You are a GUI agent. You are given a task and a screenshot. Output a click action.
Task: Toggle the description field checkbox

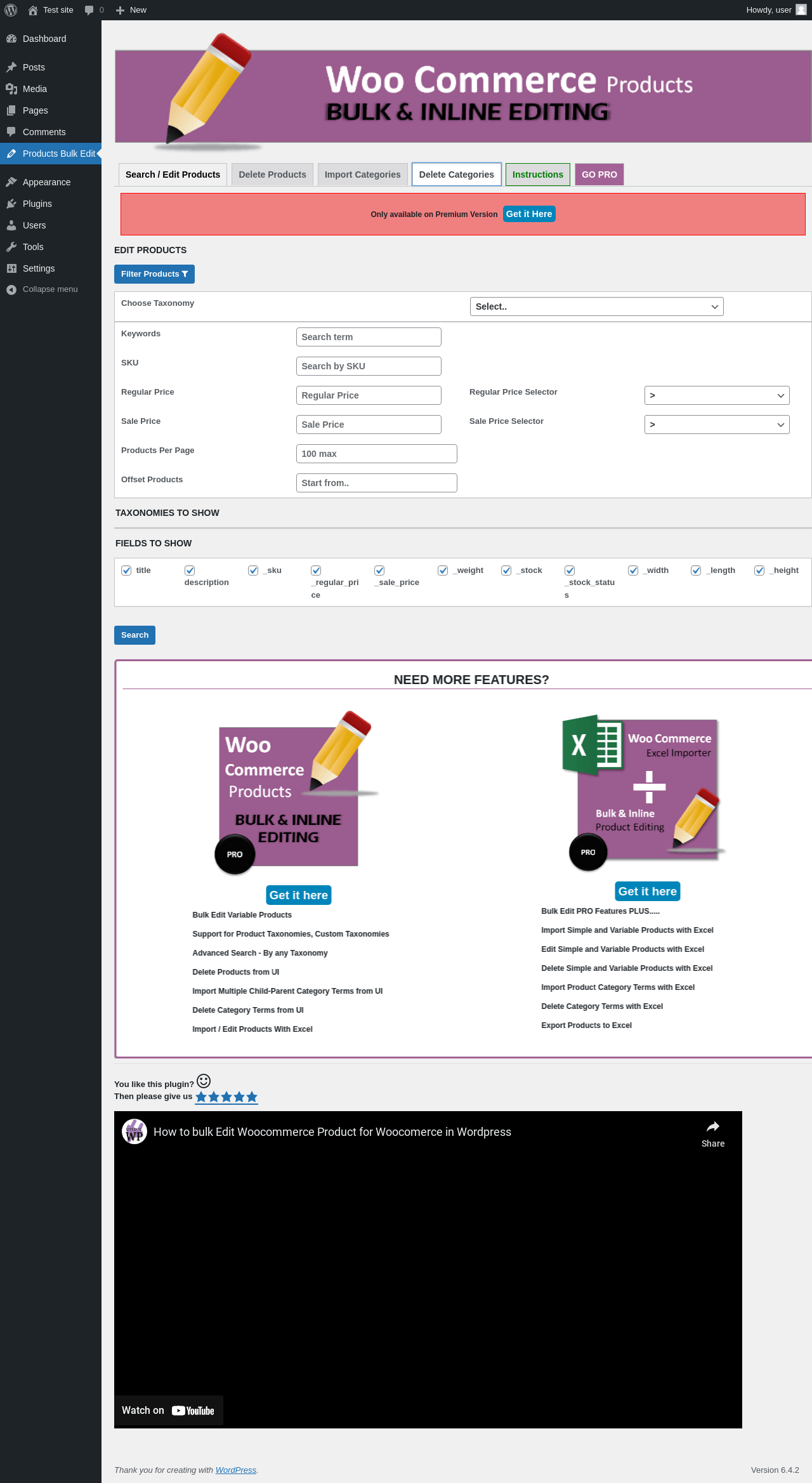[190, 570]
